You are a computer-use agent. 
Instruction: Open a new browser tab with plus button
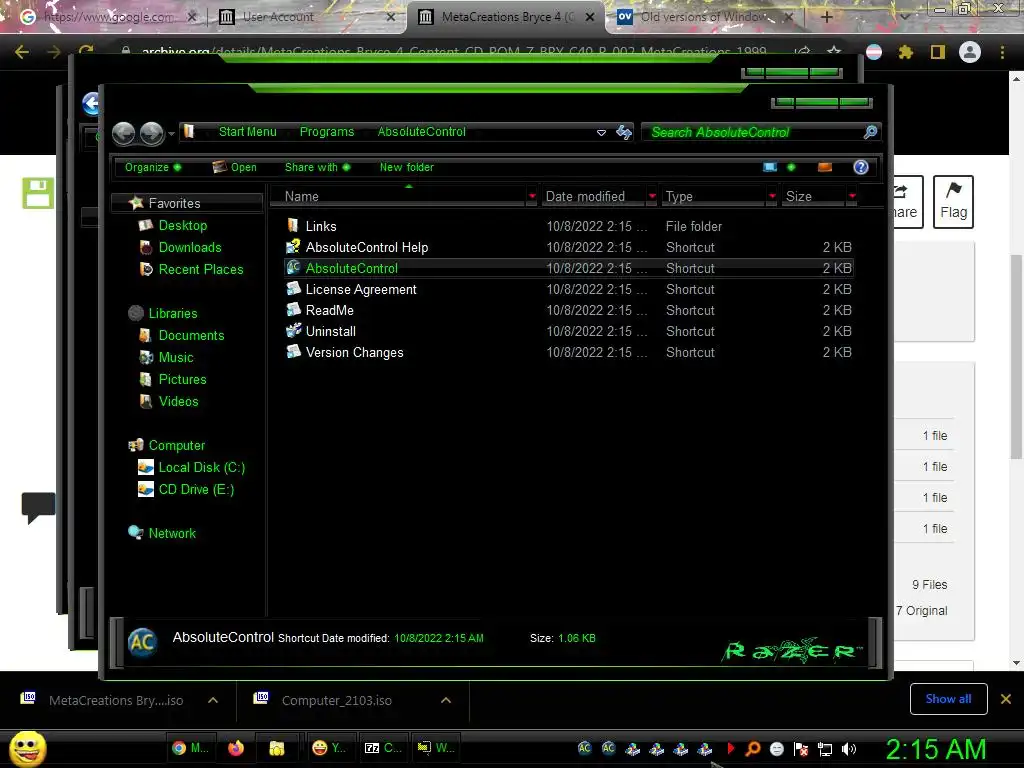coord(826,17)
